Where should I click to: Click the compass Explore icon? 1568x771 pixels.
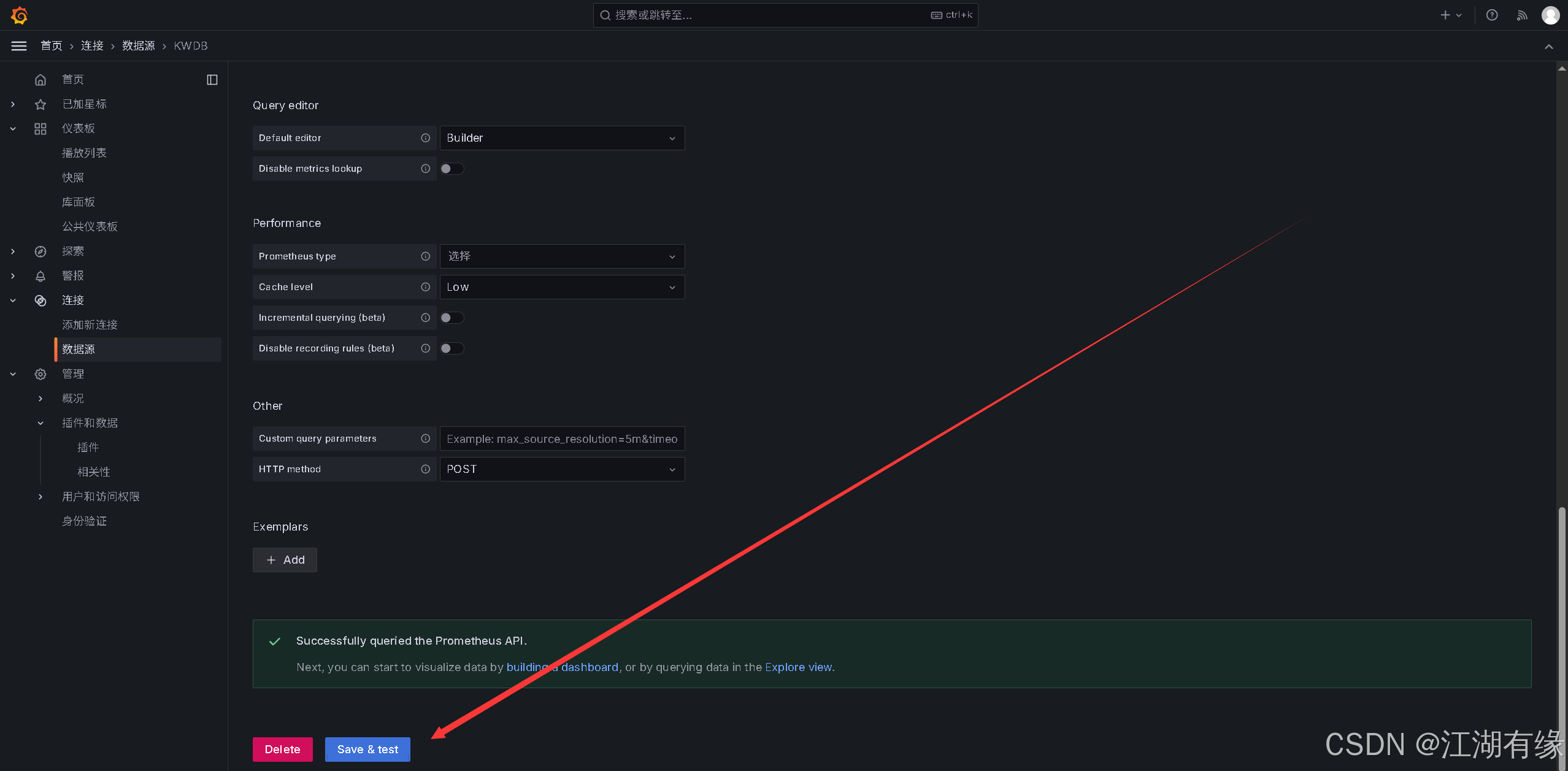tap(40, 251)
